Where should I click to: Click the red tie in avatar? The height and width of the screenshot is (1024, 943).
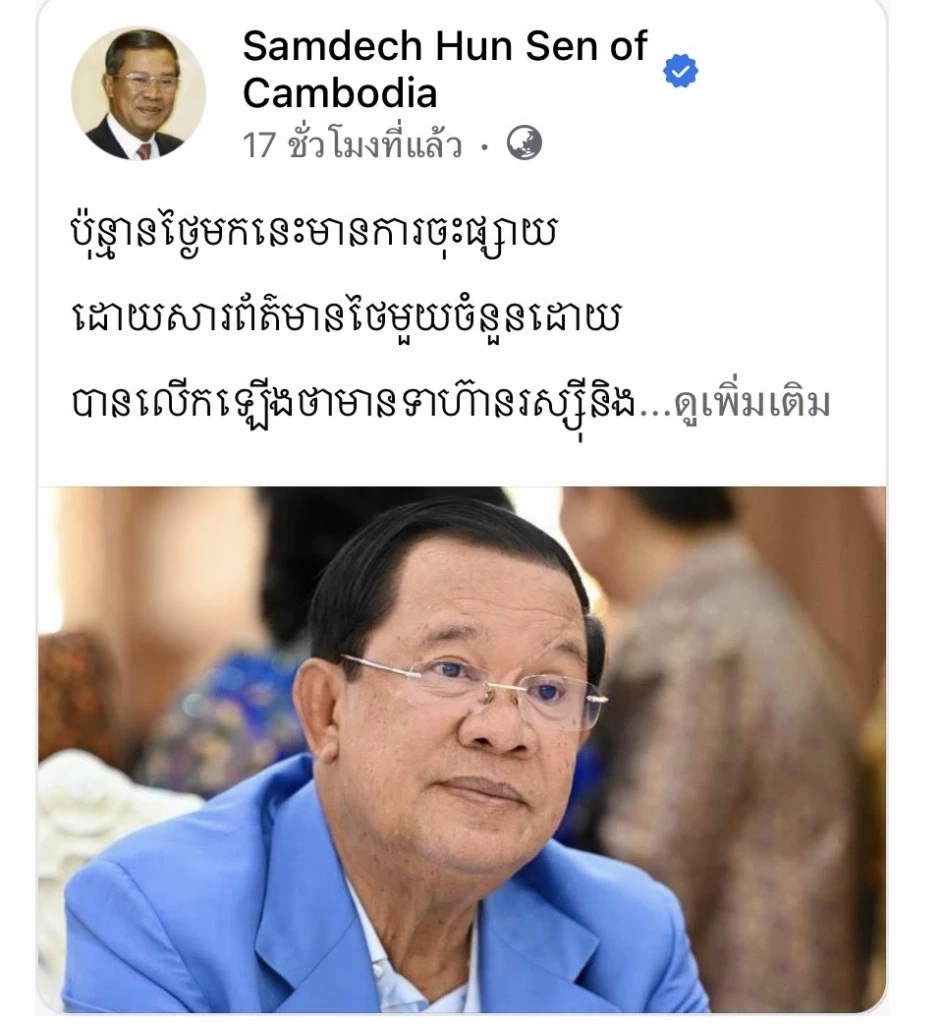click(144, 152)
